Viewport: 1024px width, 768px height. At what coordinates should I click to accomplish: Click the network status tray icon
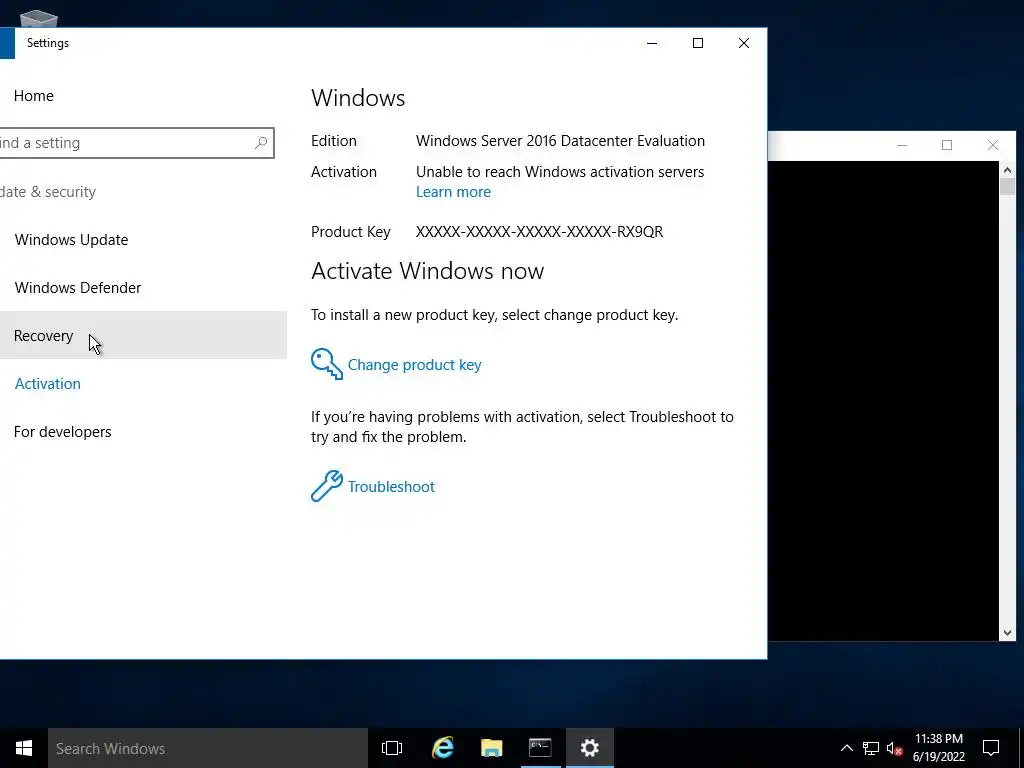[x=871, y=748]
